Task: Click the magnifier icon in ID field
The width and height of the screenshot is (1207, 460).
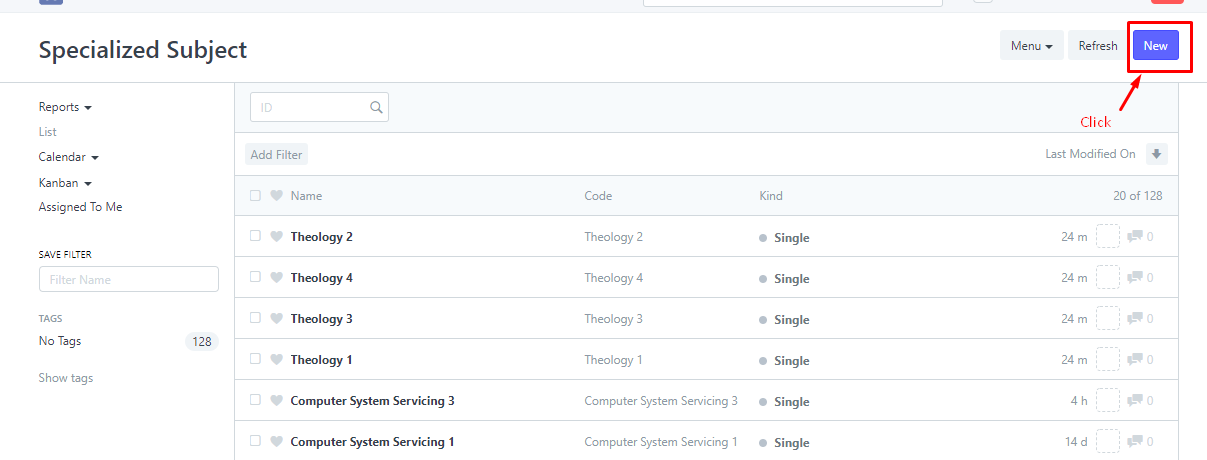Action: click(376, 107)
